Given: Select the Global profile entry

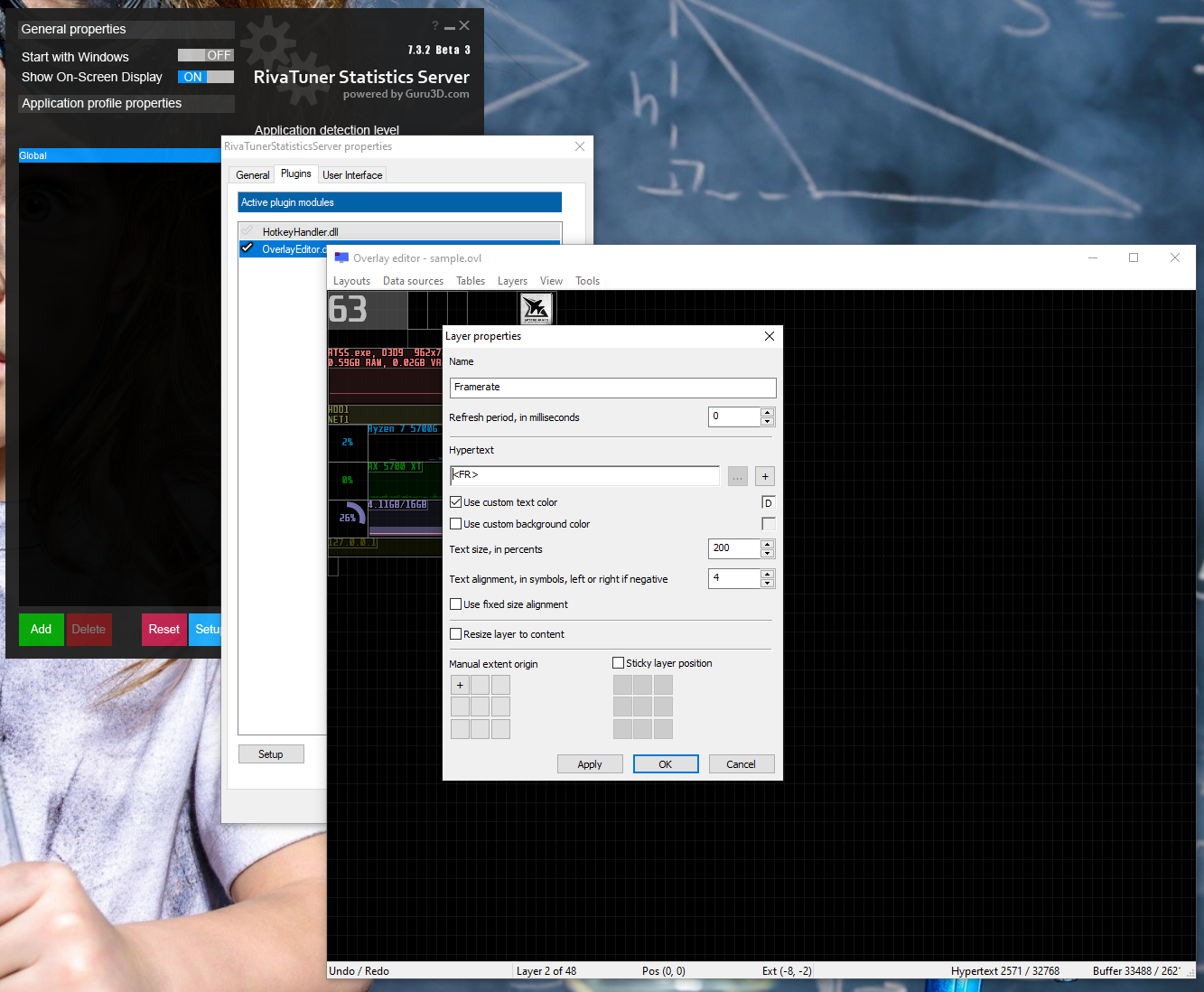Looking at the screenshot, I should (x=119, y=155).
